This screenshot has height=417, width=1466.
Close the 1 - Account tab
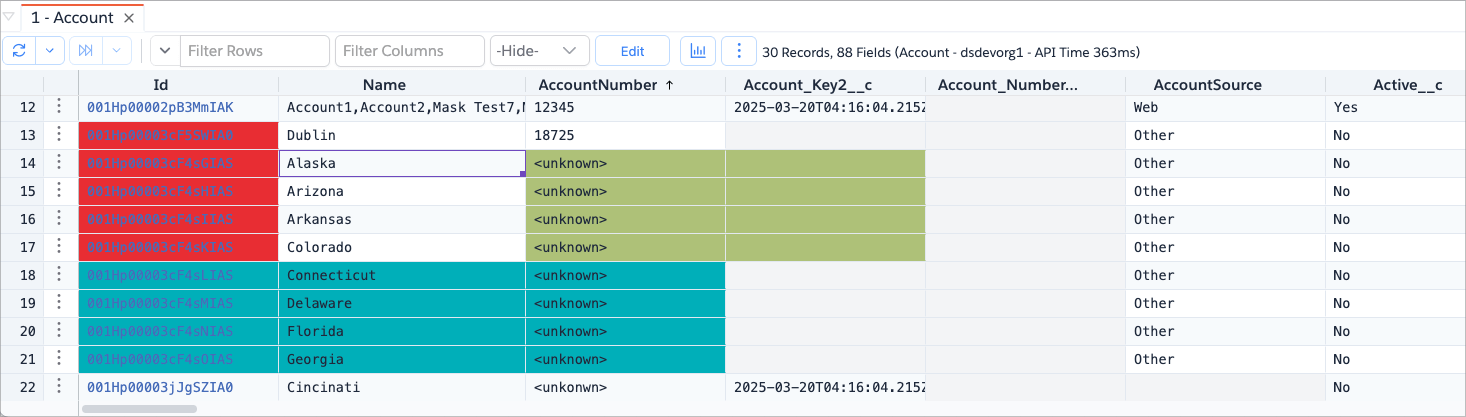pos(129,18)
